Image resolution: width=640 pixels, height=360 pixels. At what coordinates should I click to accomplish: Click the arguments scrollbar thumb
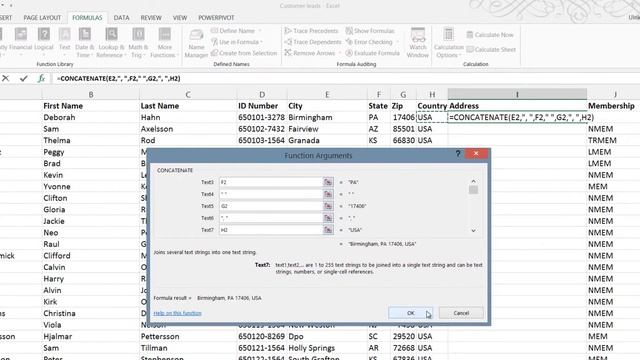(473, 190)
